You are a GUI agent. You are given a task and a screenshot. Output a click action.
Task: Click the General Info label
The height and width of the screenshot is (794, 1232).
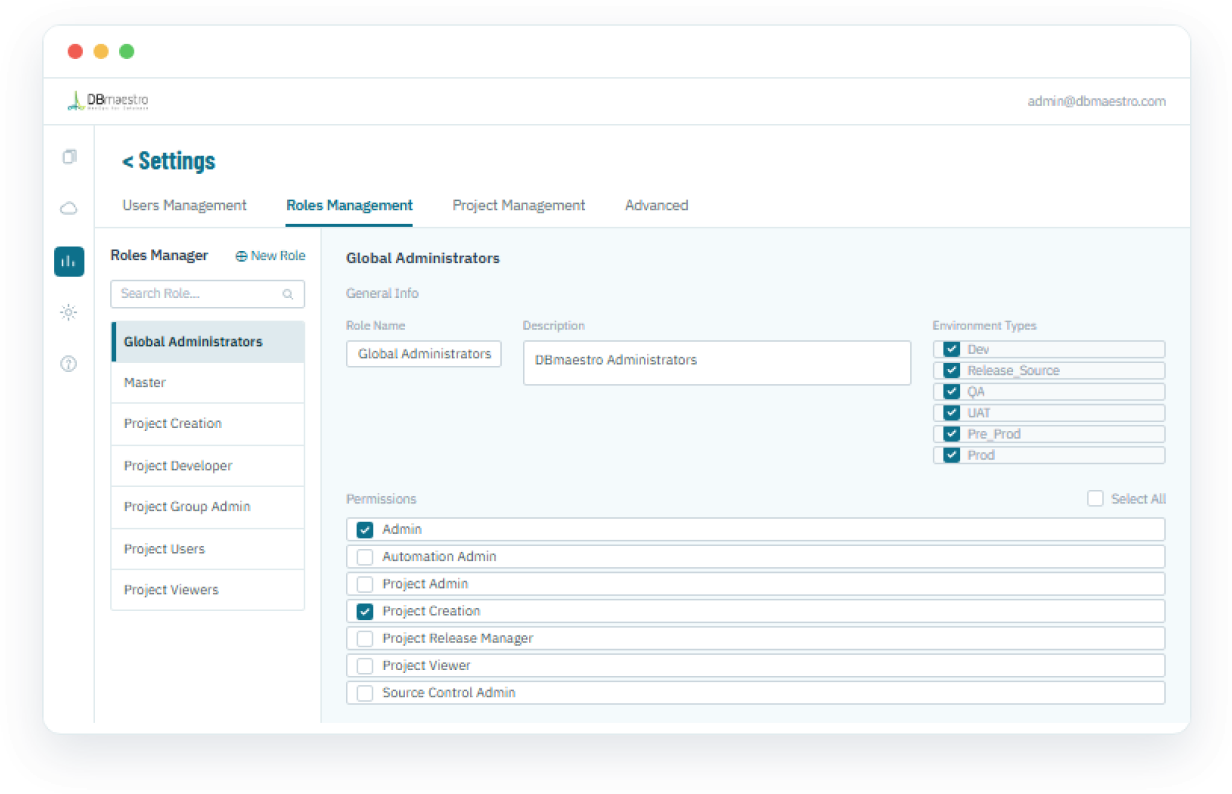tap(382, 293)
